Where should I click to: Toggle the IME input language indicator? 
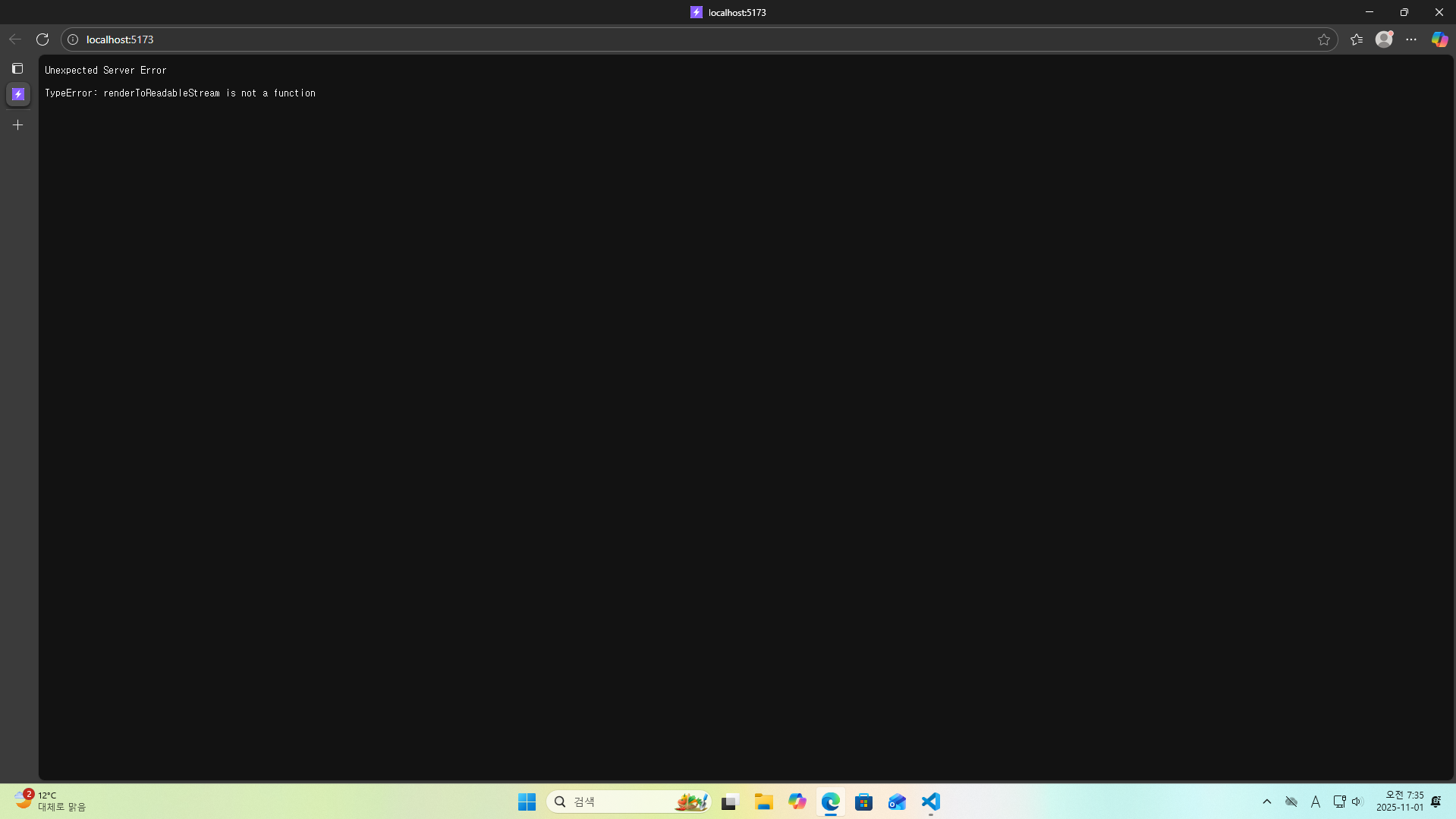1316,802
